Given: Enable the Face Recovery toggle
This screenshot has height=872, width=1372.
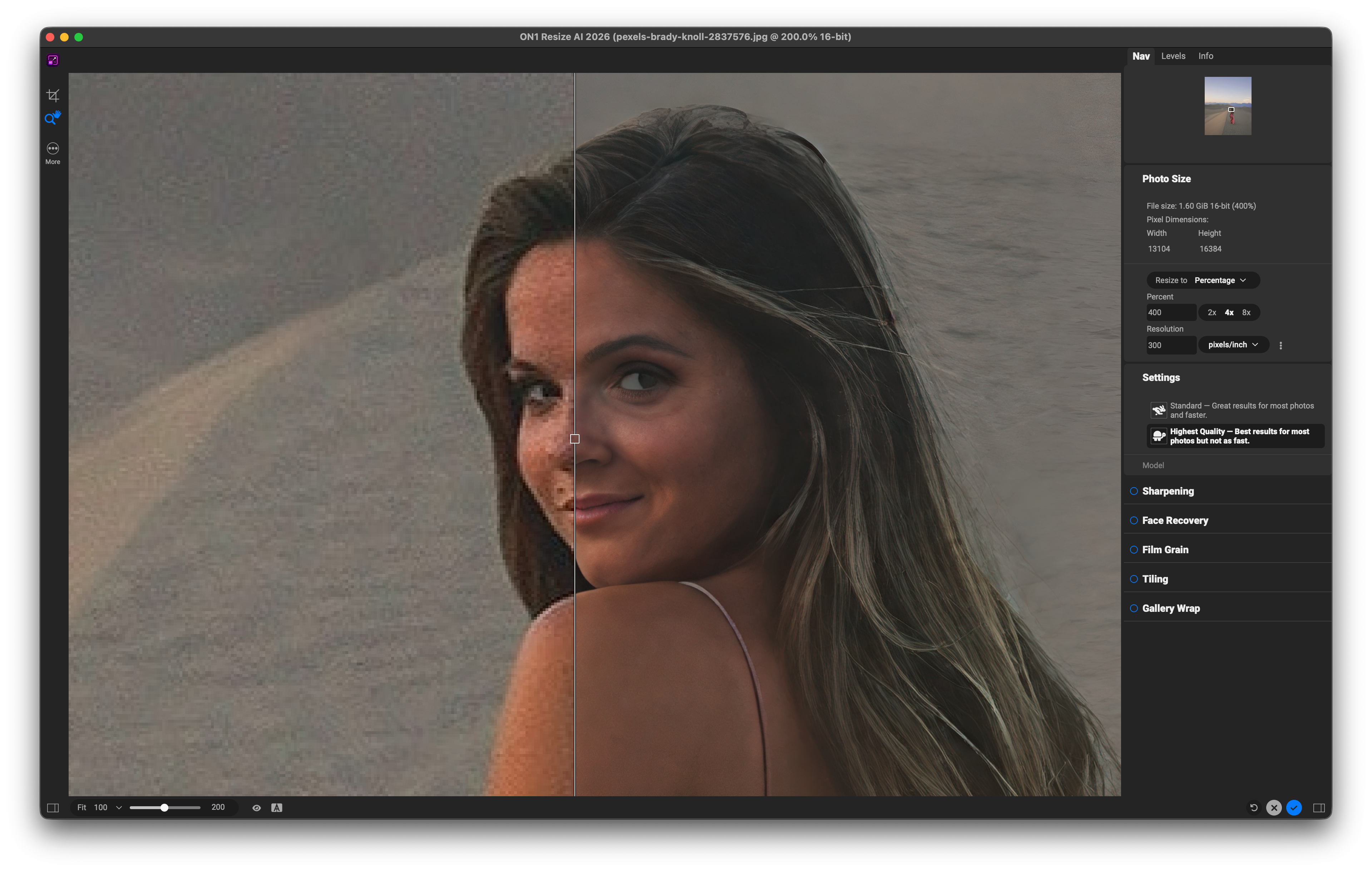Looking at the screenshot, I should click(x=1134, y=521).
